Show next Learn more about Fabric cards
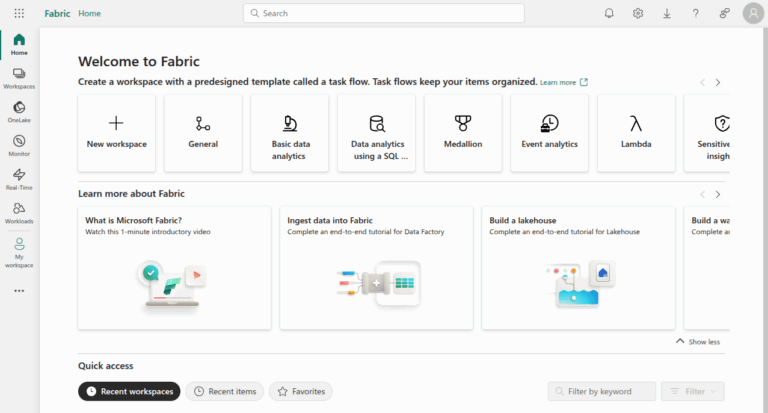Screen dimensions: 768x413 (x=717, y=194)
